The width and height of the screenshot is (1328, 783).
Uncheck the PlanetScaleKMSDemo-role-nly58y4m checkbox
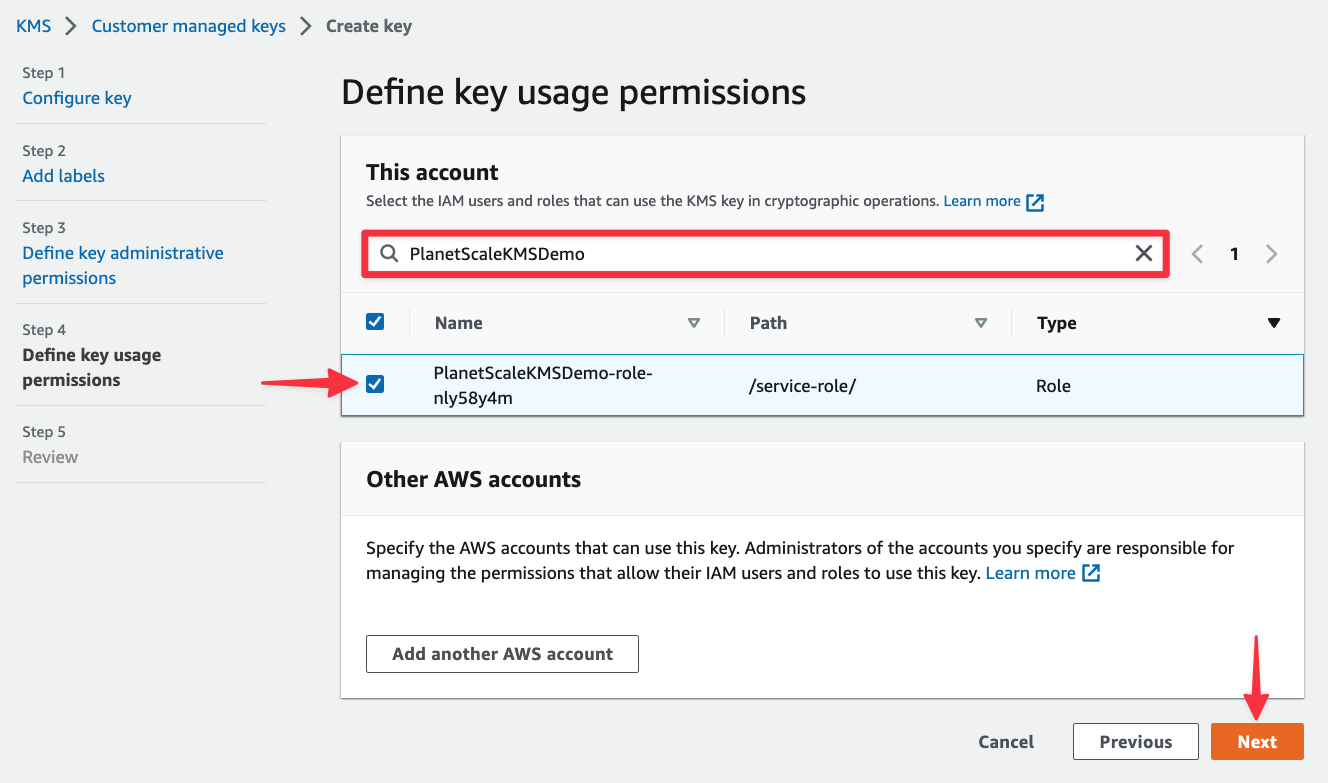click(375, 384)
